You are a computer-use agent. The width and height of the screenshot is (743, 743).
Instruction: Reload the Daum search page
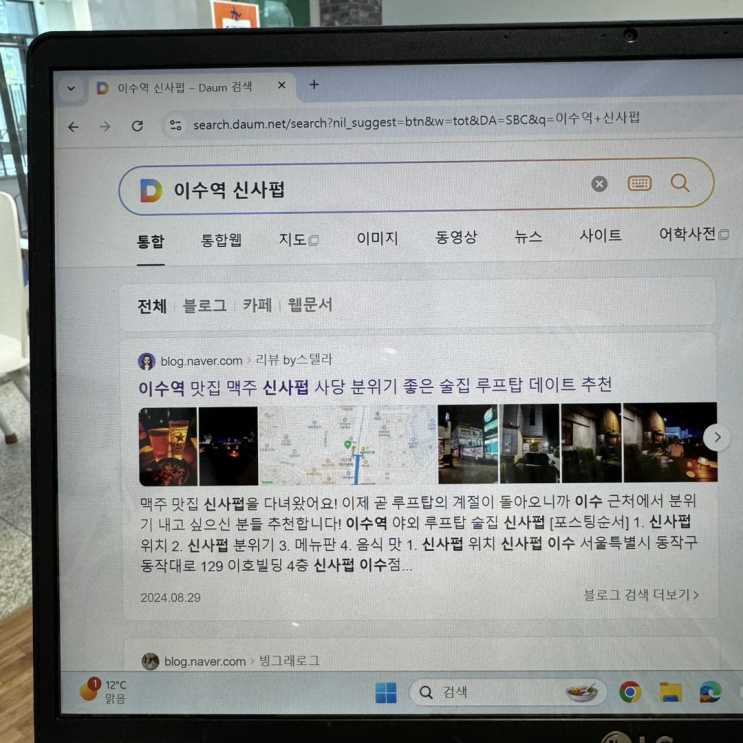pyautogui.click(x=137, y=126)
